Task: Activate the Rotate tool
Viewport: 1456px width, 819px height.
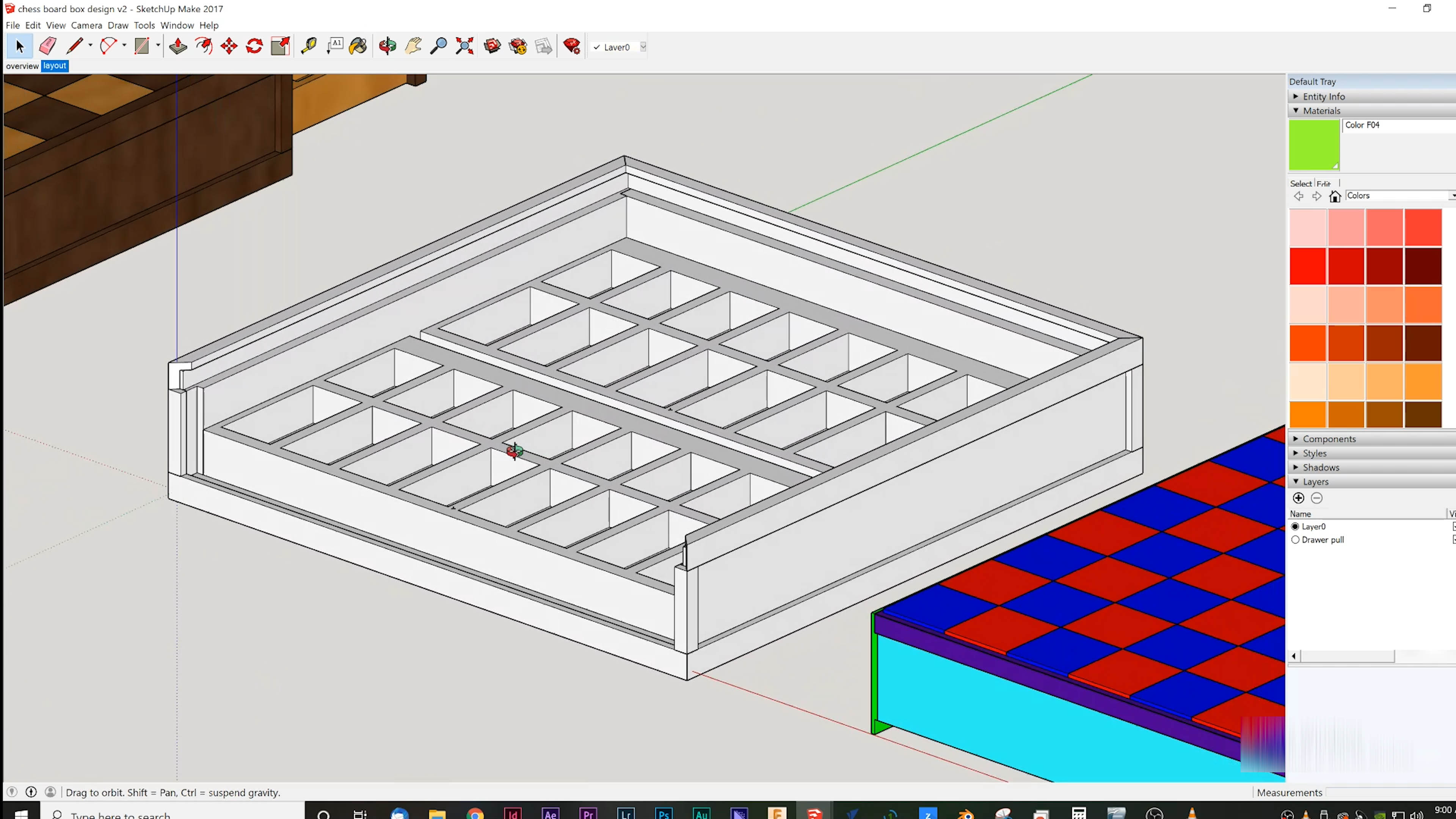Action: point(254,46)
